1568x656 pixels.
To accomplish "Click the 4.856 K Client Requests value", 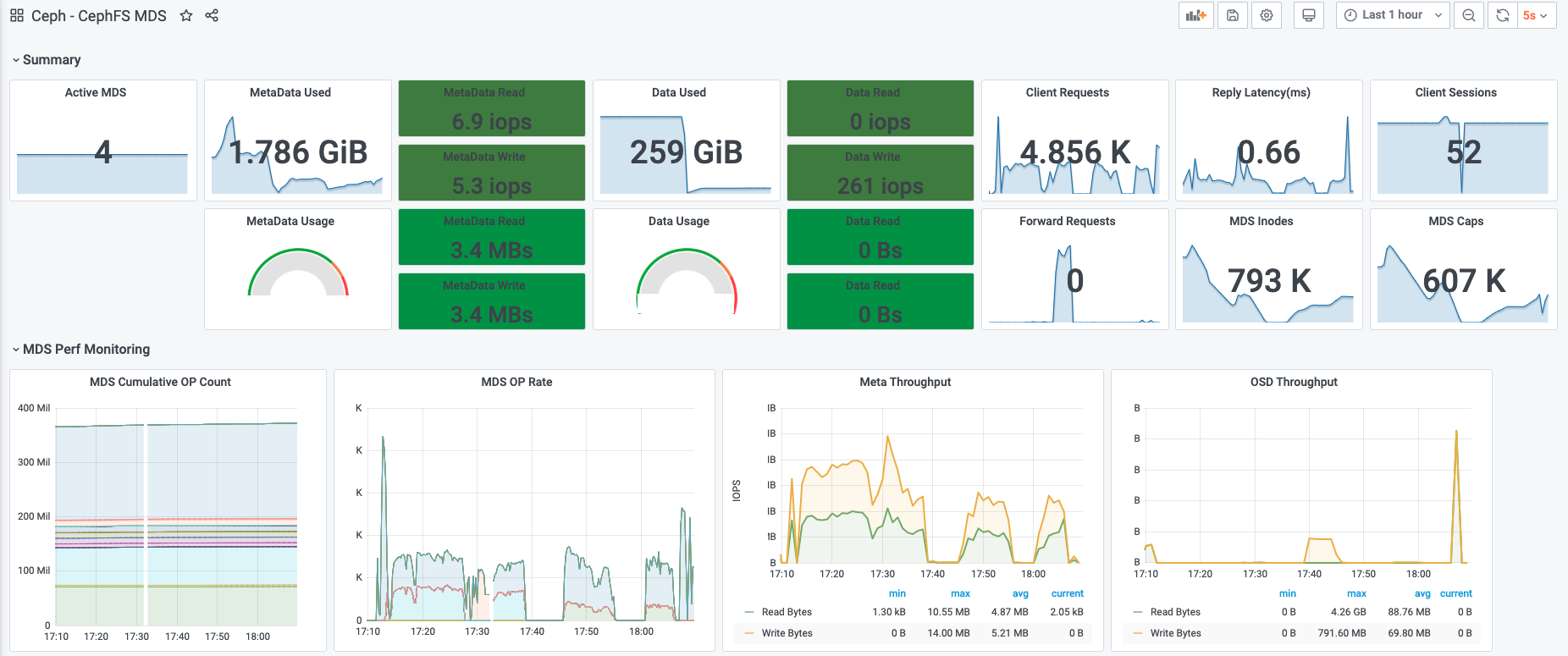I will click(x=1075, y=152).
